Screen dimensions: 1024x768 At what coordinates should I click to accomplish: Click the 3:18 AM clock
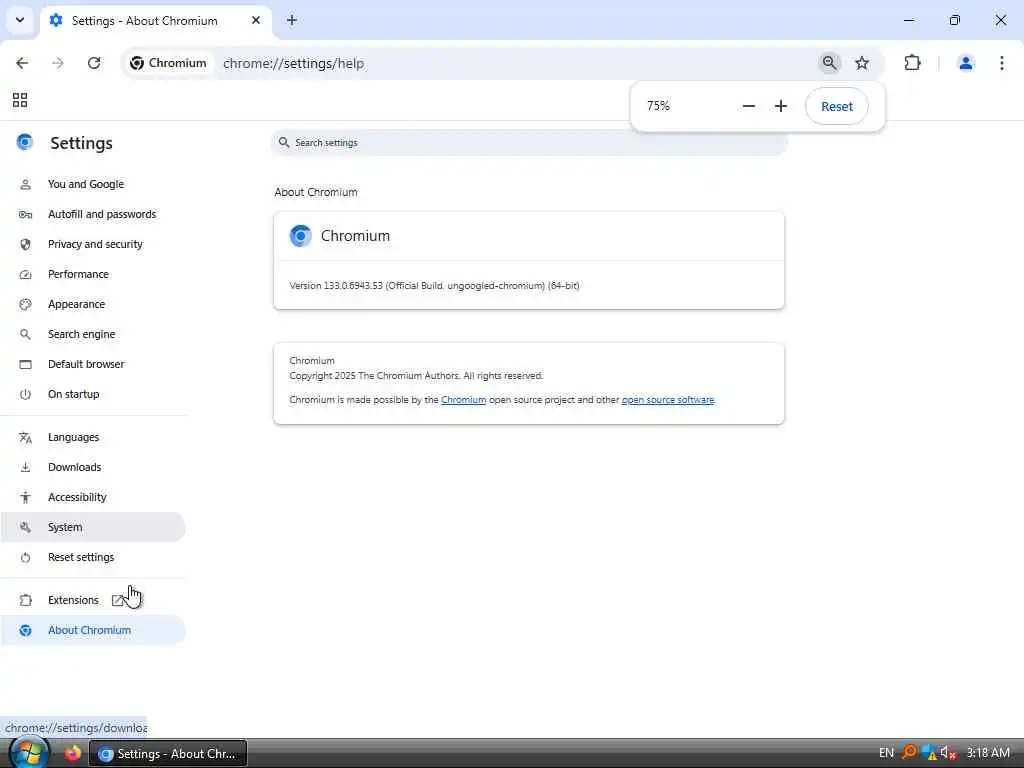[x=988, y=753]
